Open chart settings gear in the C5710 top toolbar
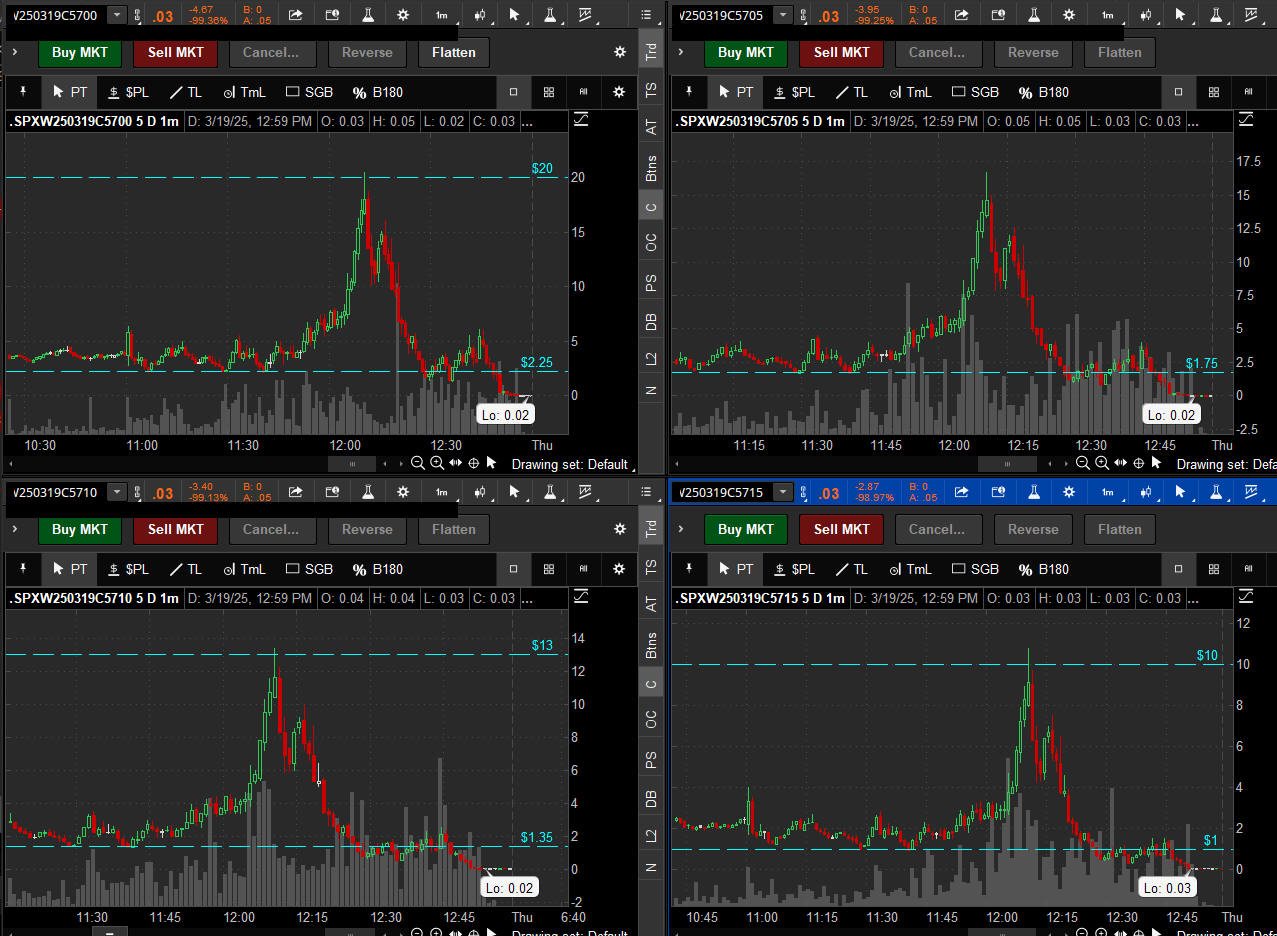The height and width of the screenshot is (936, 1277). tap(403, 492)
